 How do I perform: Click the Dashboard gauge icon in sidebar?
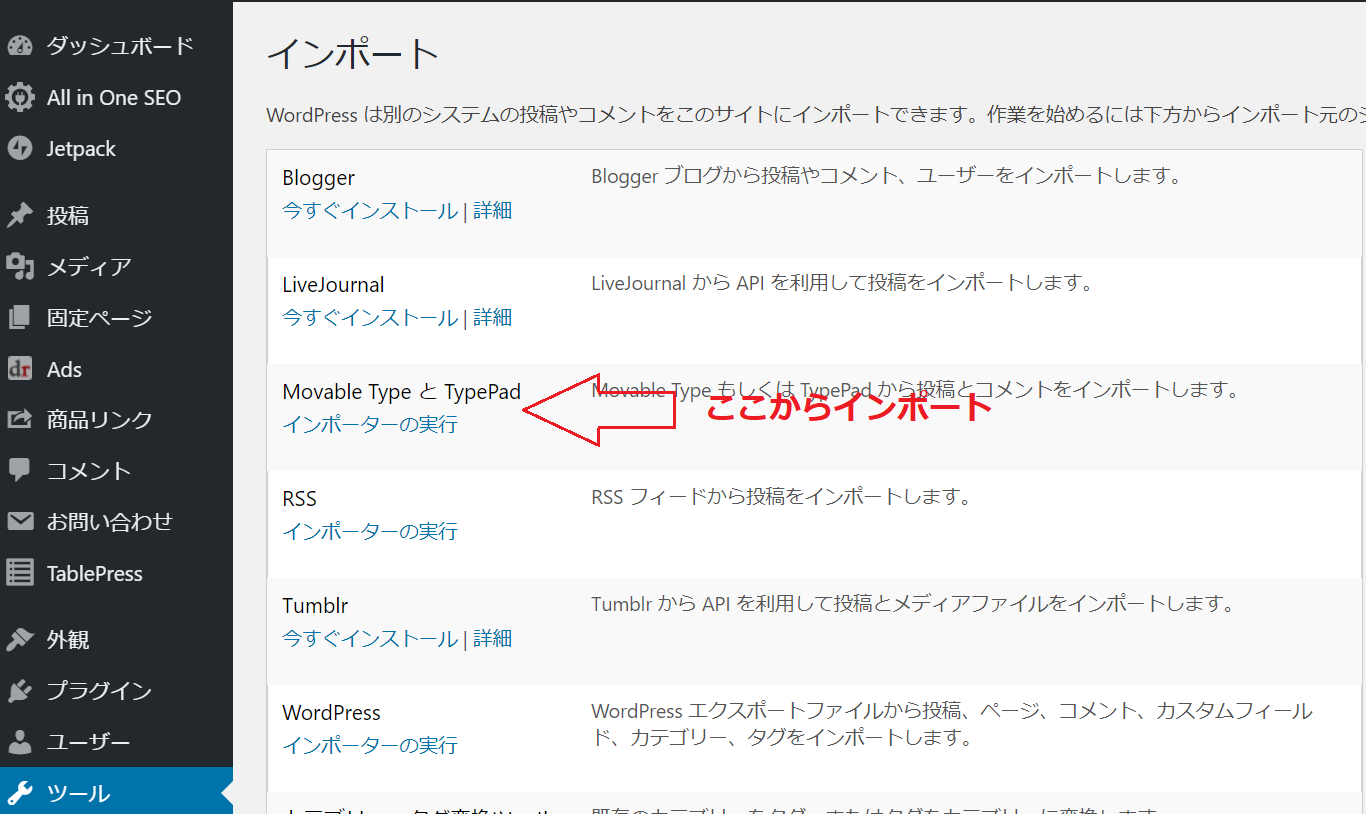tap(20, 46)
